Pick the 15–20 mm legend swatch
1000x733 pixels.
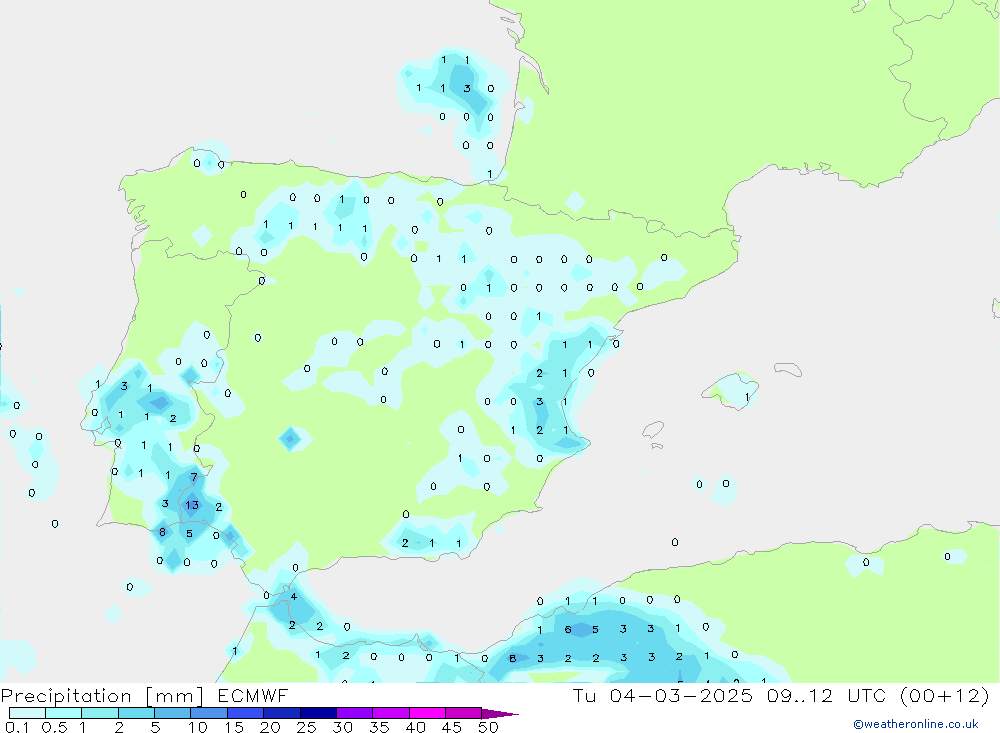245,713
